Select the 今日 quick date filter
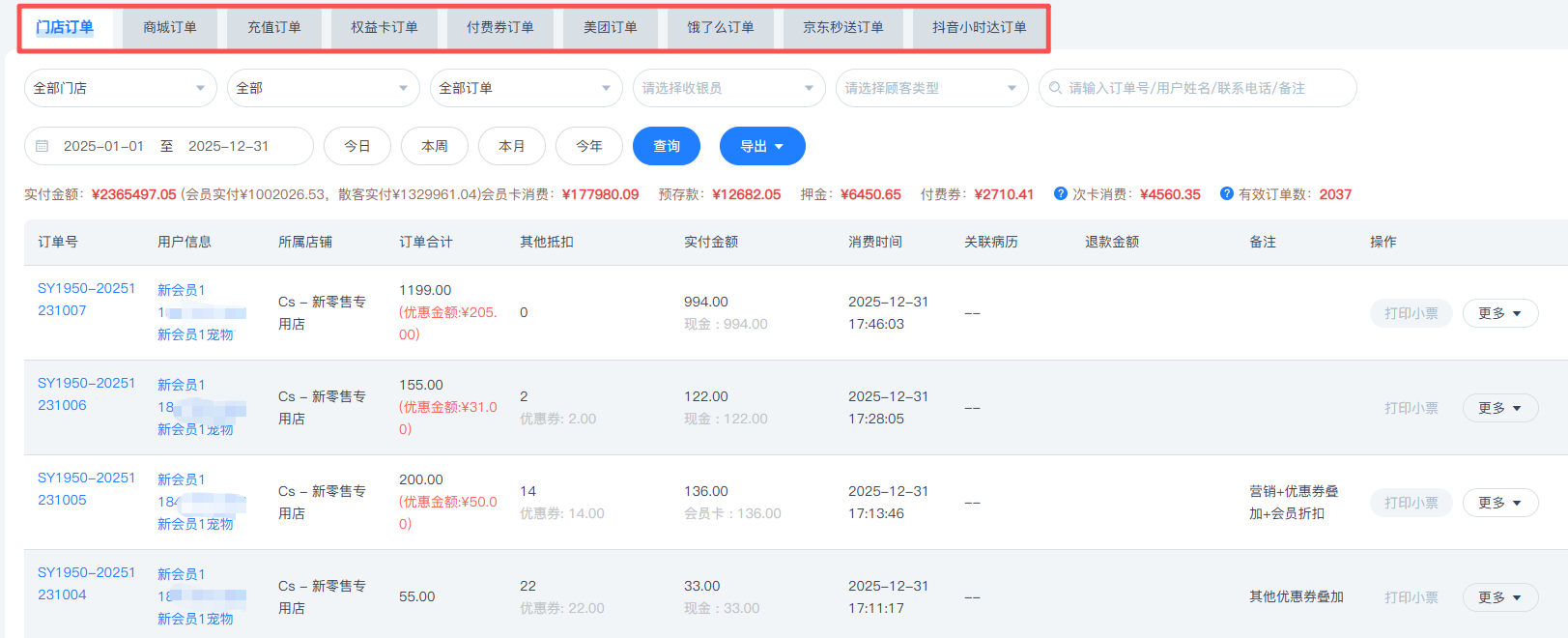 357,146
